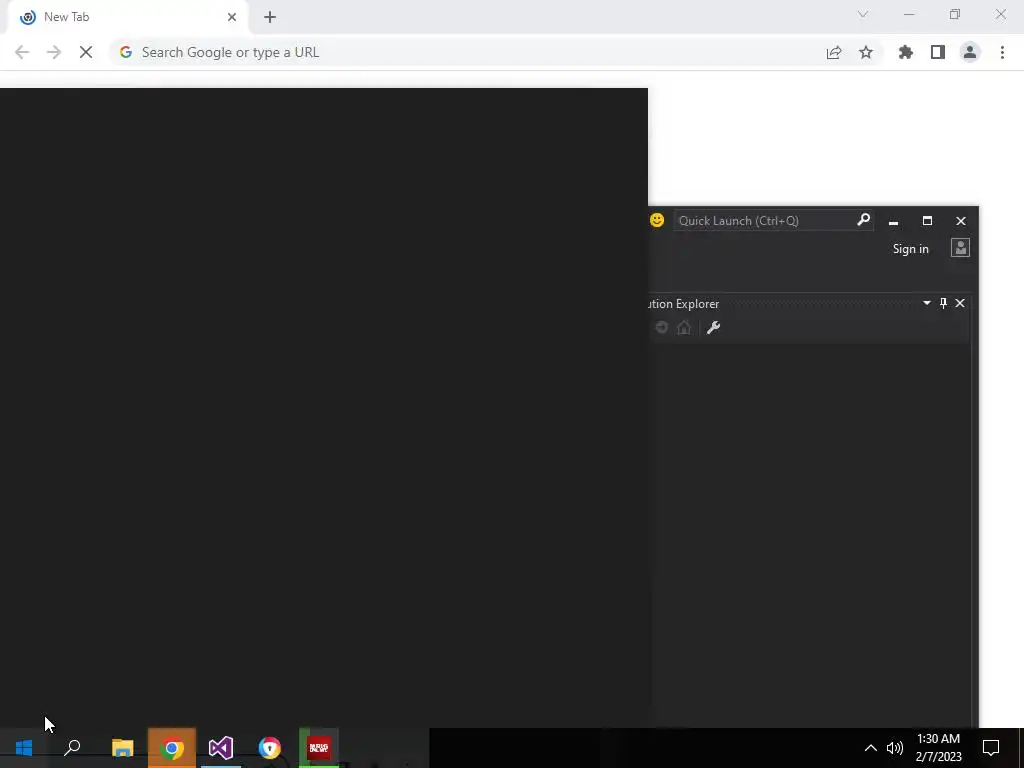Restore down the Chrome window
Viewport: 1024px width, 768px height.
tap(955, 14)
